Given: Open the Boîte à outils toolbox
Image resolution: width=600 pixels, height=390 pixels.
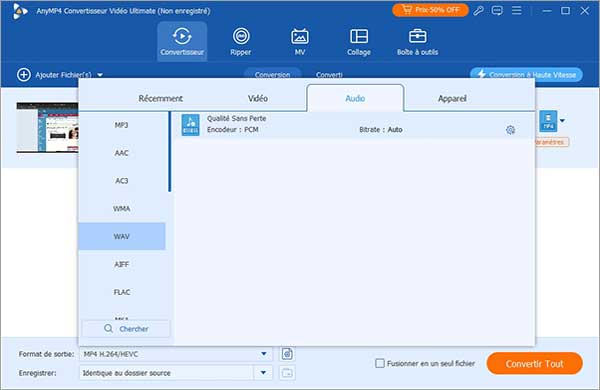Looking at the screenshot, I should click(417, 41).
